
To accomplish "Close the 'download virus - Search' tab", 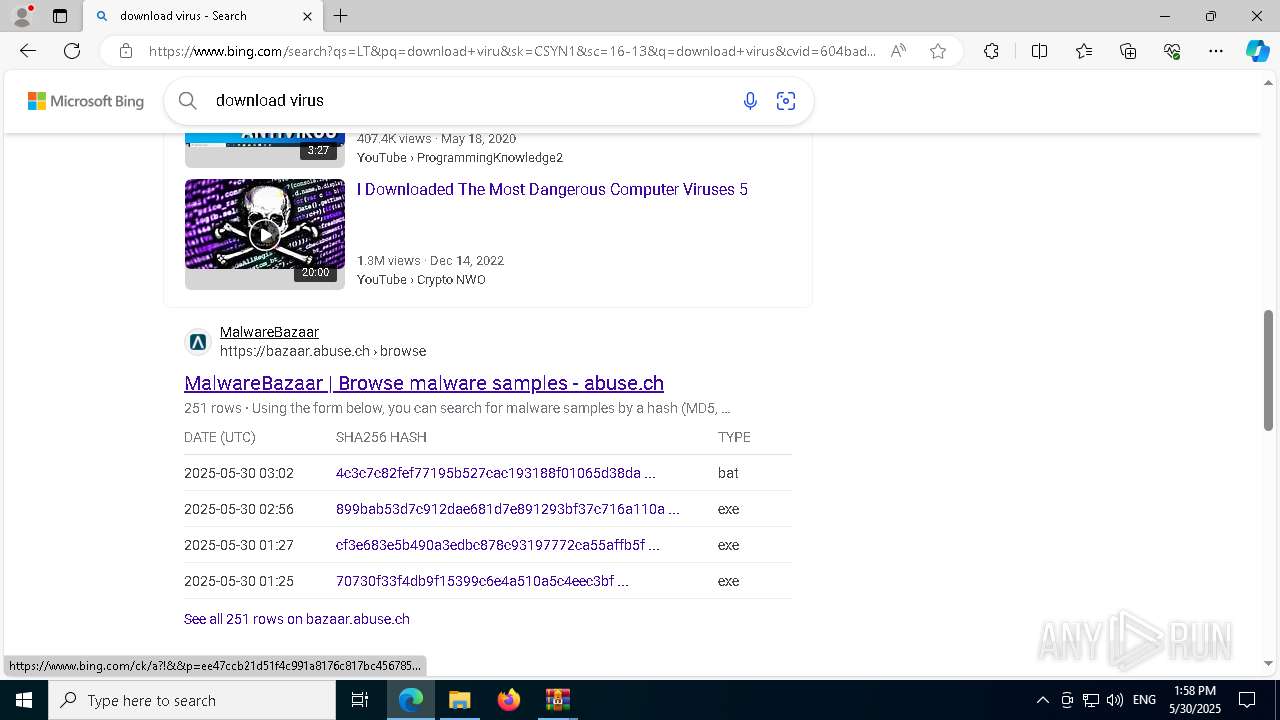I will tap(307, 16).
